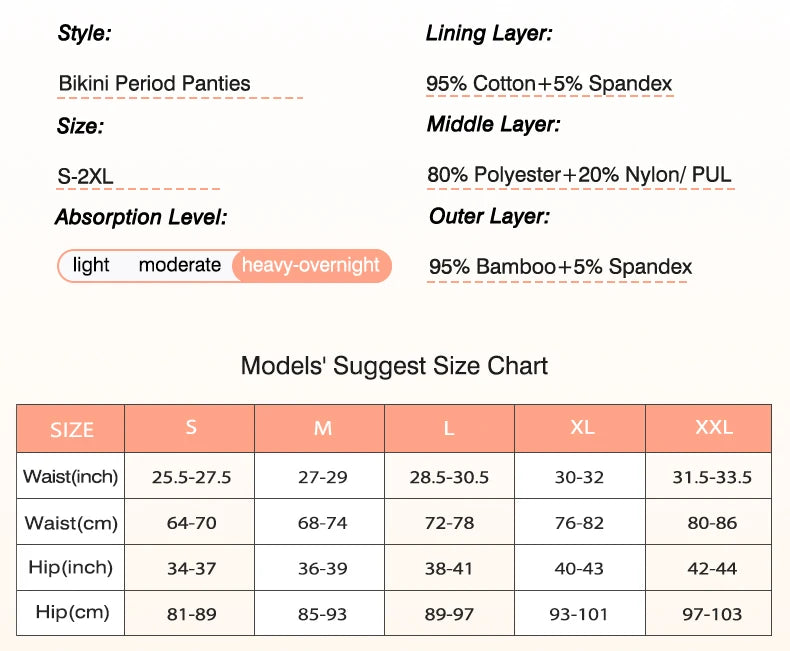790x651 pixels.
Task: Click the 95% Cotton+5% Spandex lining text
Action: [x=549, y=84]
